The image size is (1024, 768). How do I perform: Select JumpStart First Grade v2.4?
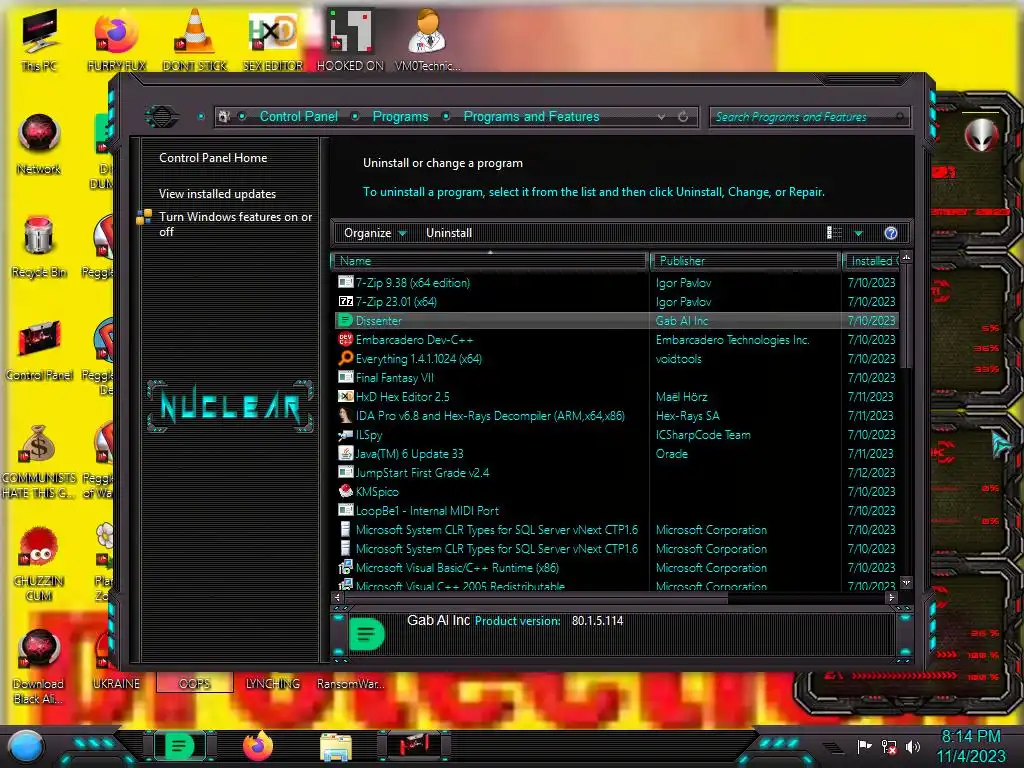tap(616, 472)
